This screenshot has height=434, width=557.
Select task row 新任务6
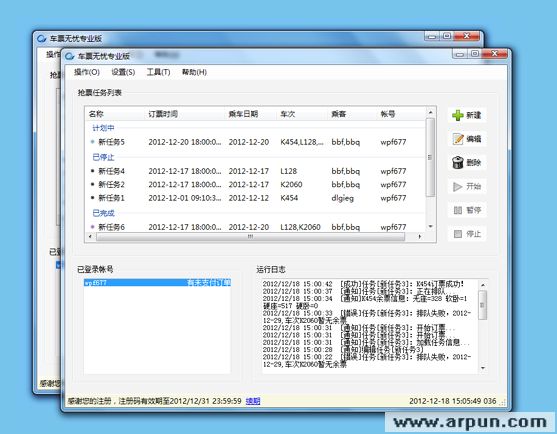point(255,227)
